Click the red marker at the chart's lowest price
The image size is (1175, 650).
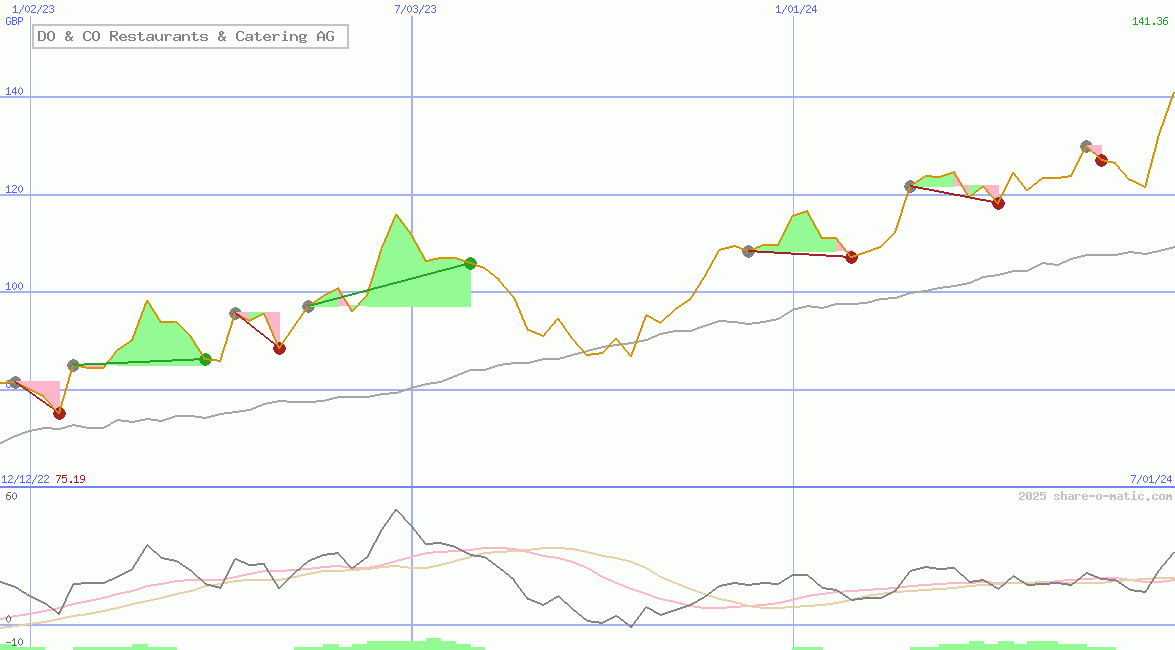coord(59,413)
